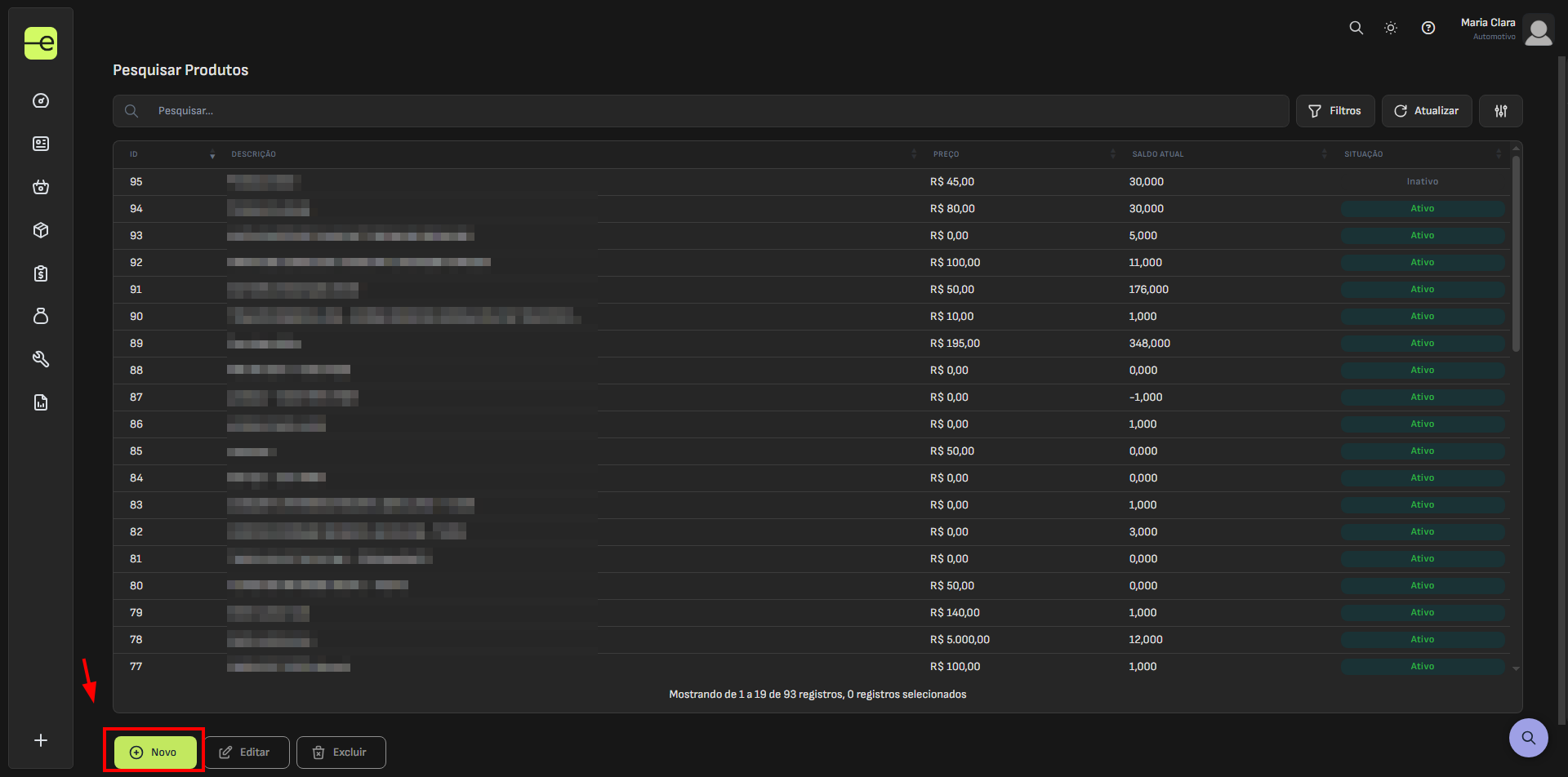Select row with ID 82

coord(812,532)
